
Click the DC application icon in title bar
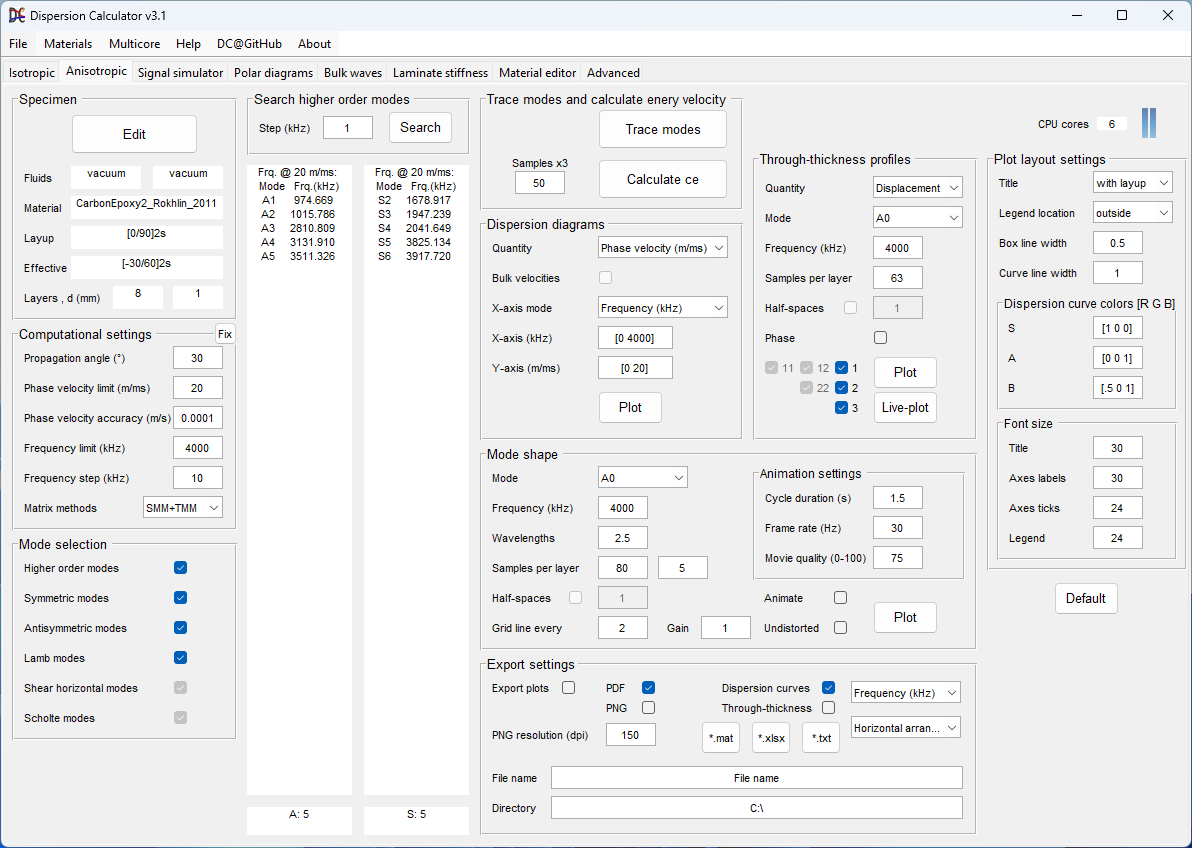tap(17, 15)
